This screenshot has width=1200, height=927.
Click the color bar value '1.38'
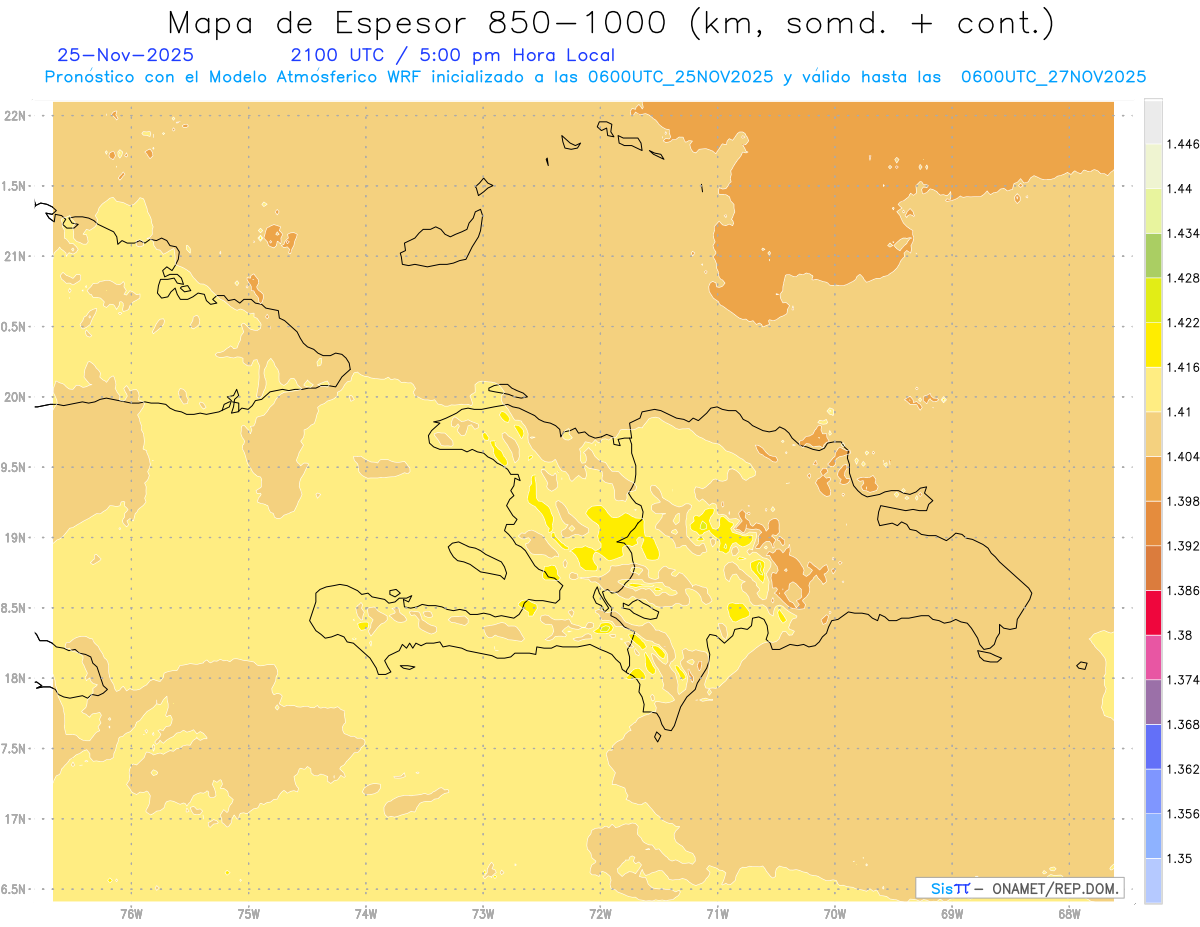(1181, 635)
